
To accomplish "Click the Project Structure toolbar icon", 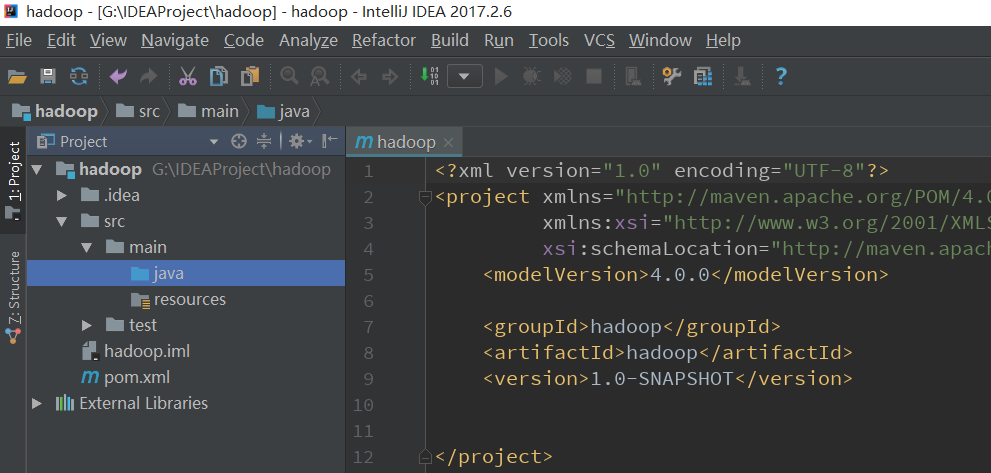I will point(702,77).
